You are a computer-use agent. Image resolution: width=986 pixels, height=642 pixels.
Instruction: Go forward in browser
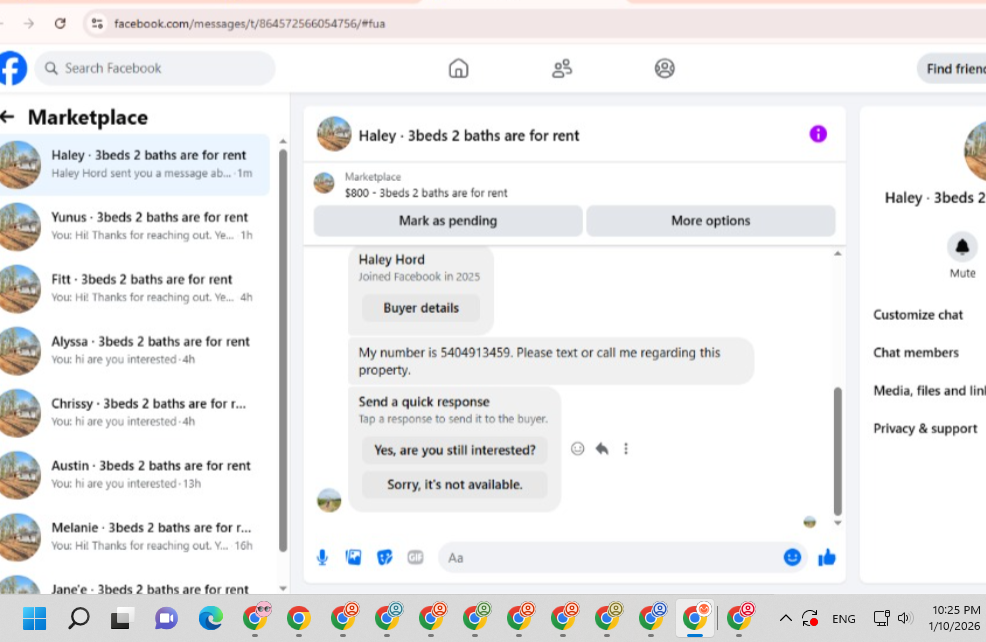(29, 23)
